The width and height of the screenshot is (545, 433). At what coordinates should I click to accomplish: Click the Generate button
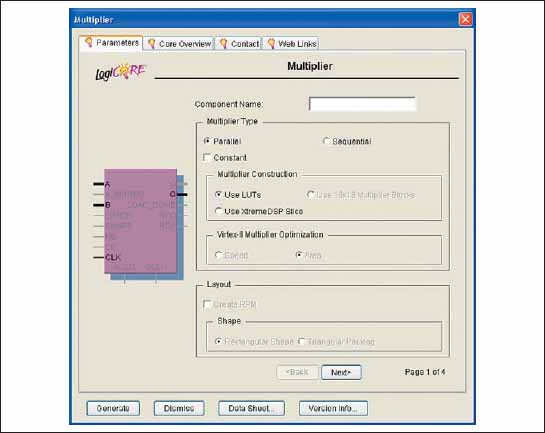click(113, 408)
